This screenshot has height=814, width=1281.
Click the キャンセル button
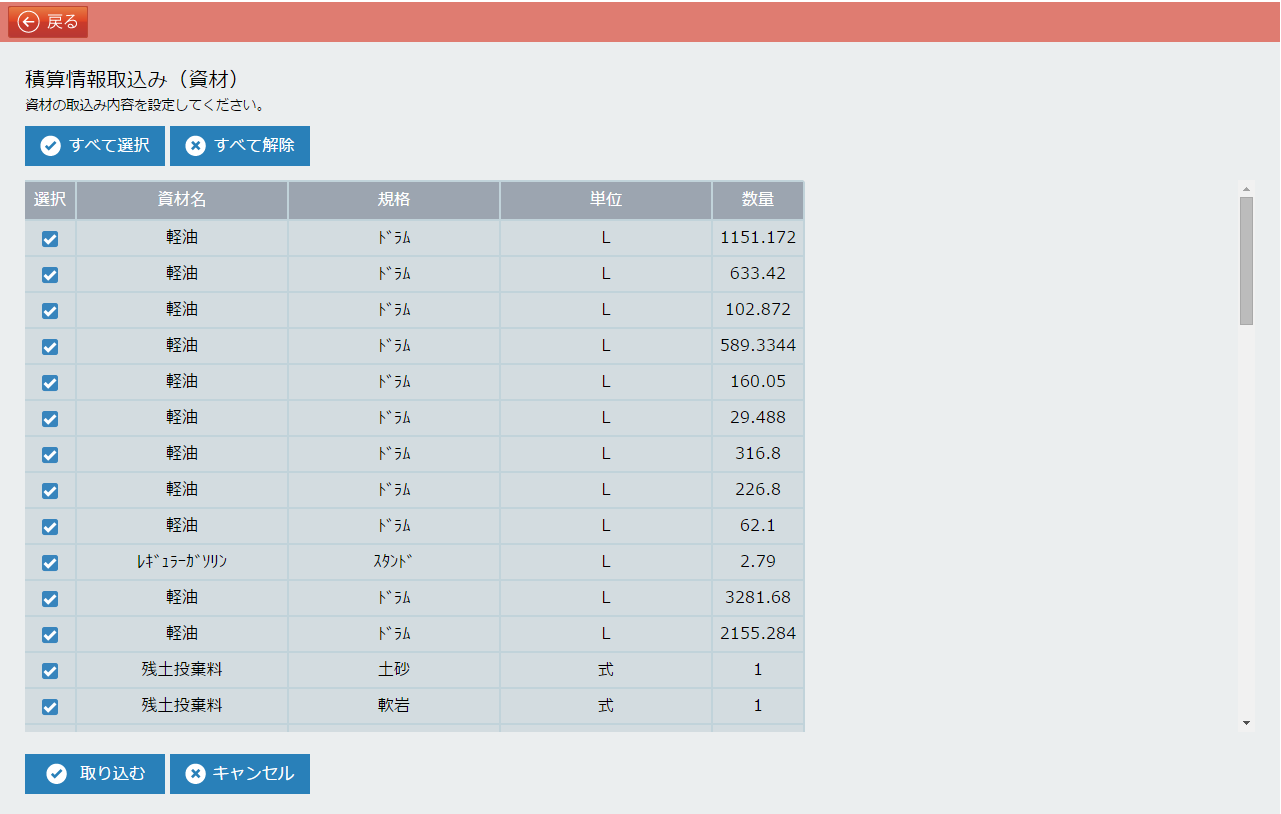[240, 774]
